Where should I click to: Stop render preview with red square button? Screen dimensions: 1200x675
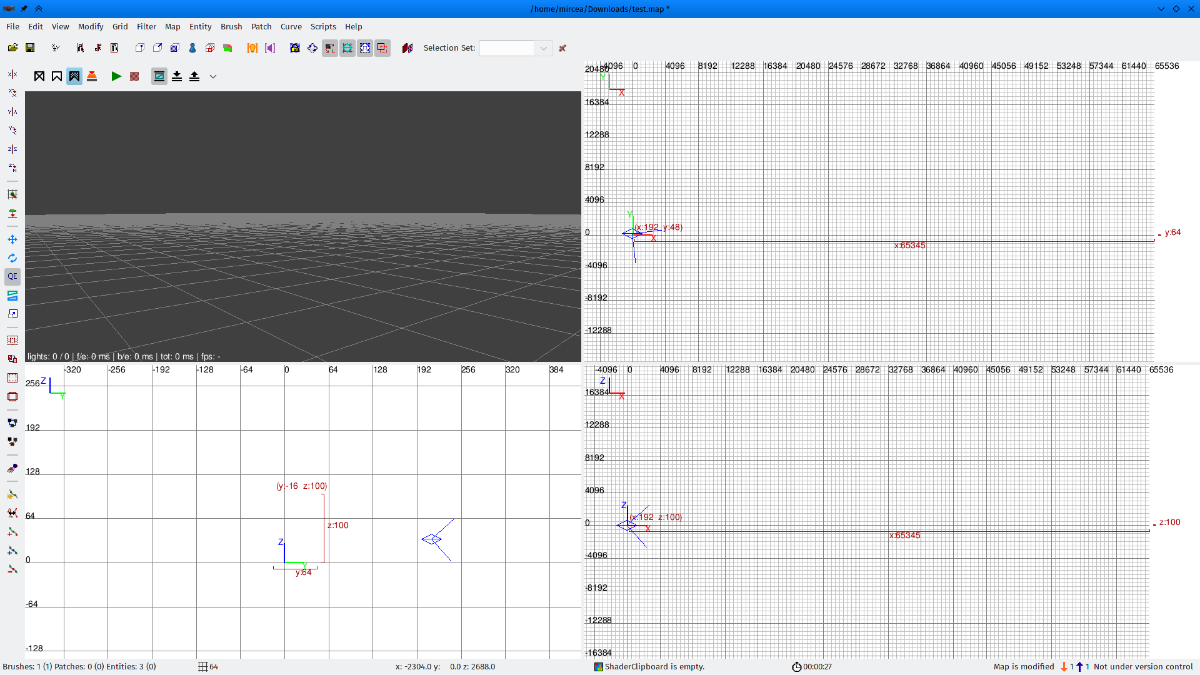(x=134, y=76)
